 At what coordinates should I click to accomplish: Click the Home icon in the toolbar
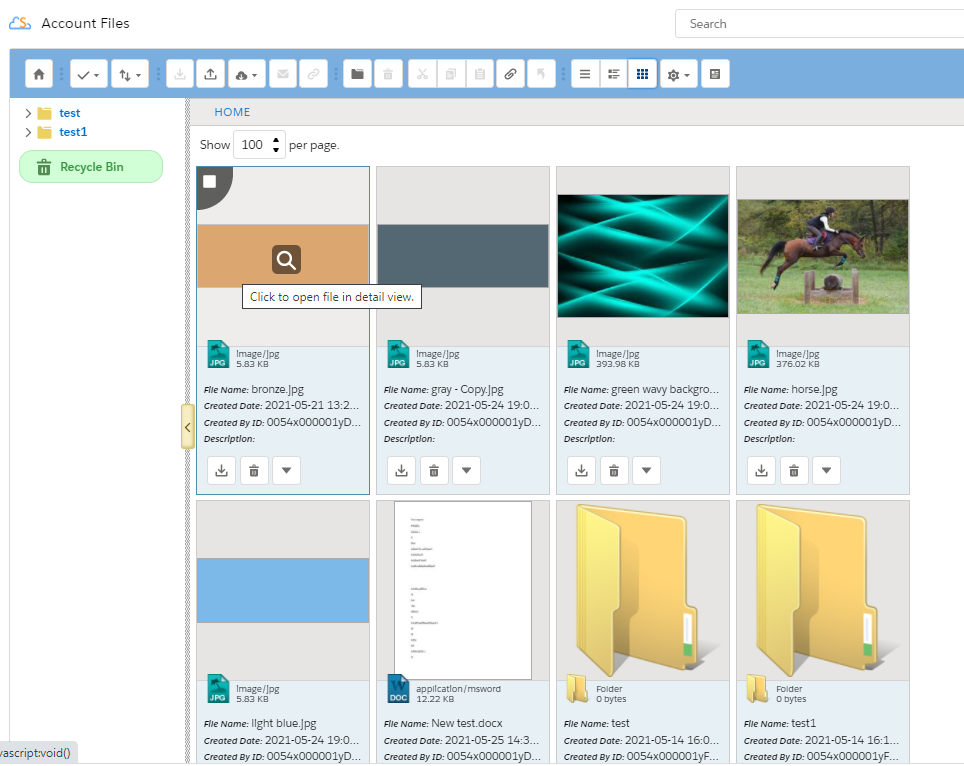coord(39,74)
